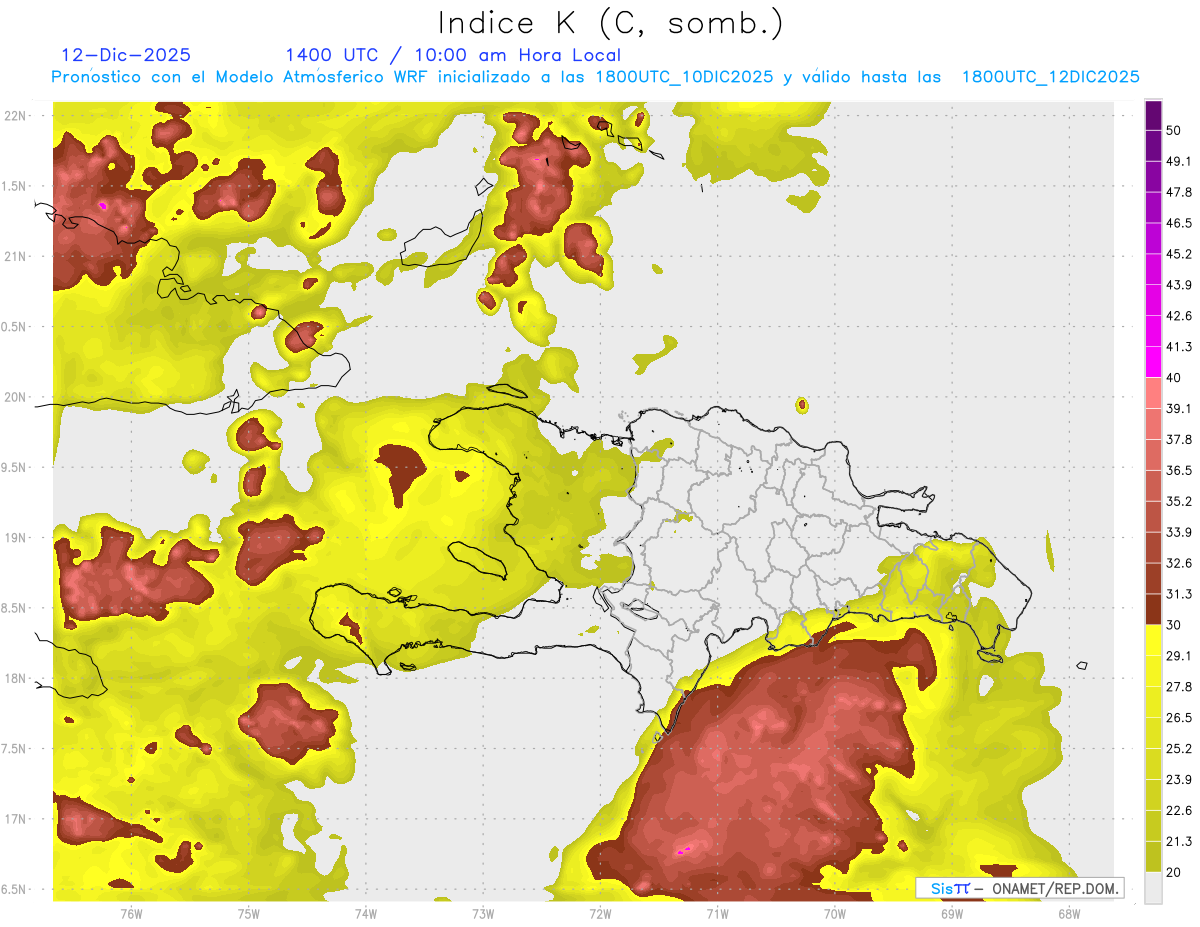Click the colorbar value '30'
Screen dimensions: 1200x927
[x=1174, y=625]
